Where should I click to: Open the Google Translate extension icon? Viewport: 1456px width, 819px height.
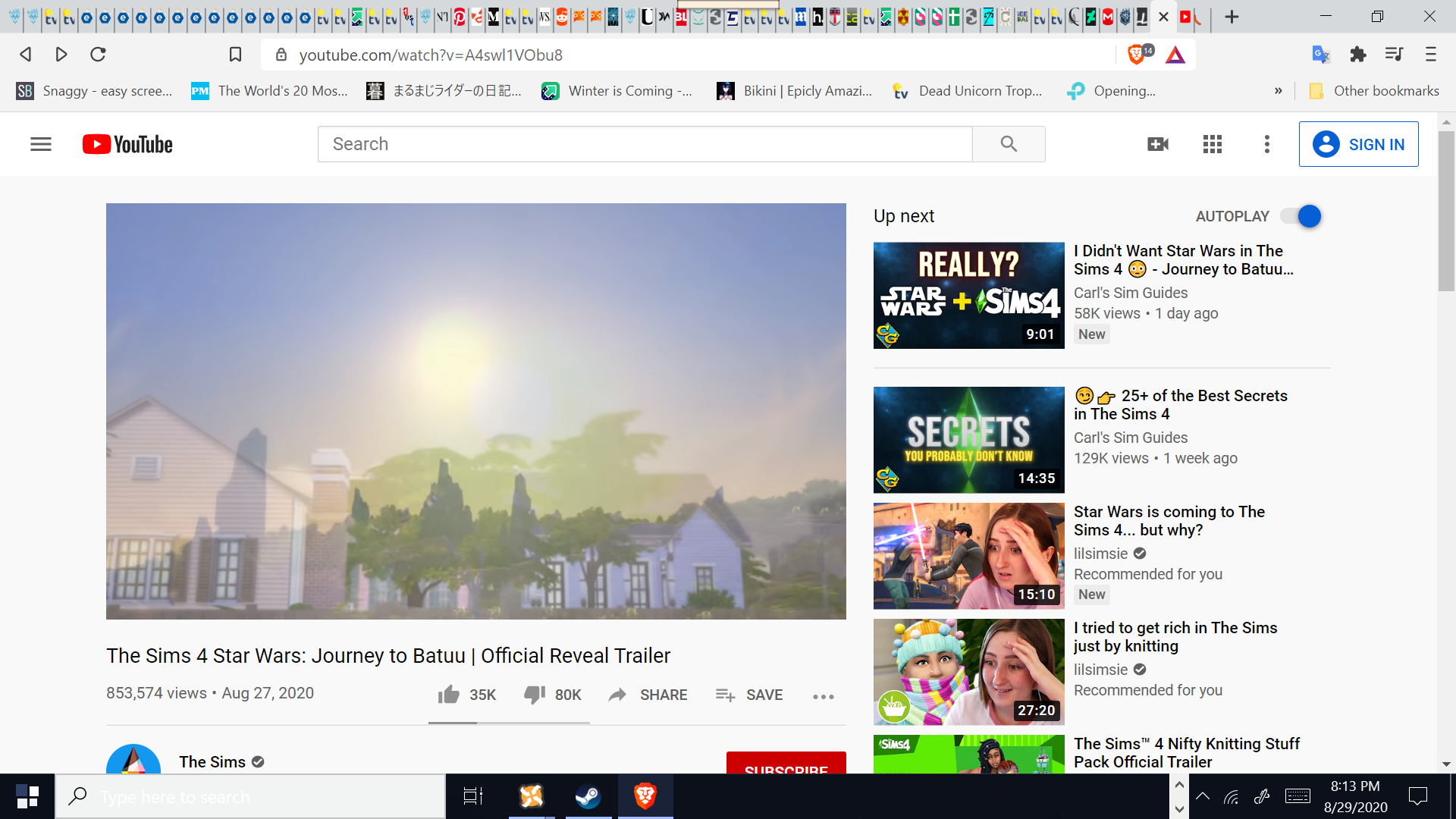click(x=1320, y=54)
